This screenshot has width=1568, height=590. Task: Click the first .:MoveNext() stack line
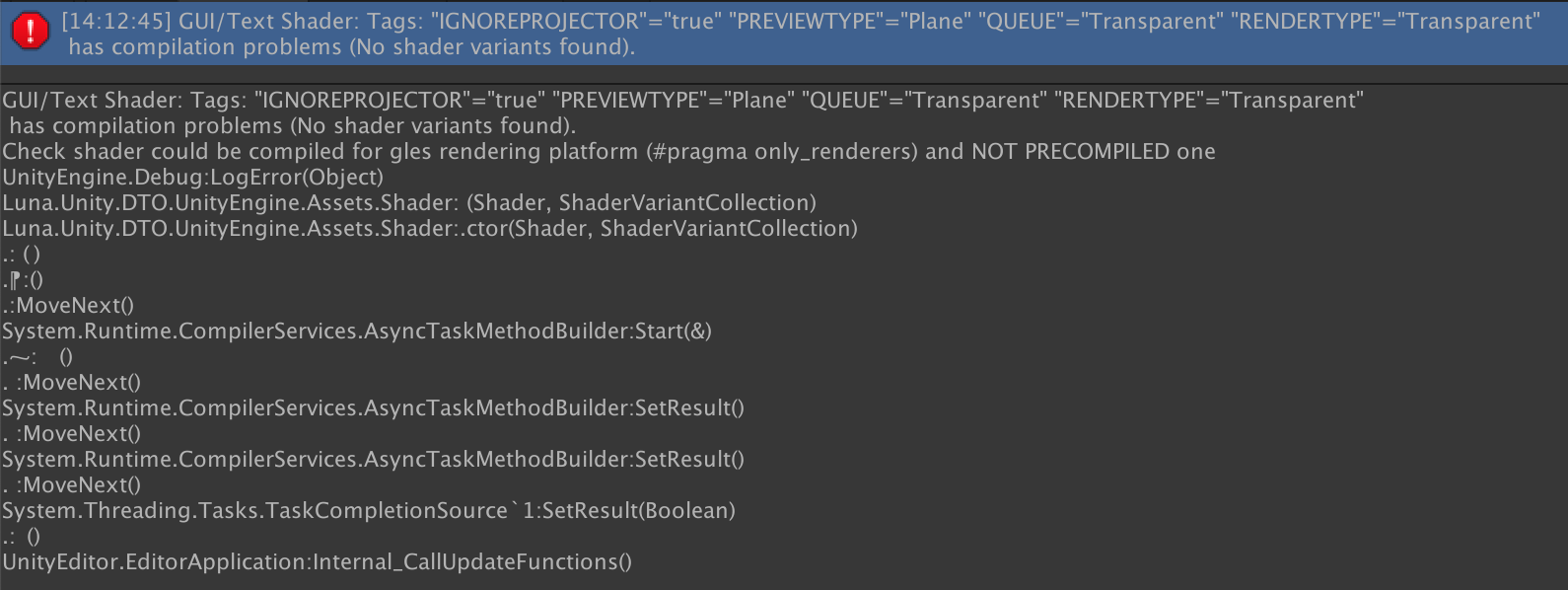point(69,305)
